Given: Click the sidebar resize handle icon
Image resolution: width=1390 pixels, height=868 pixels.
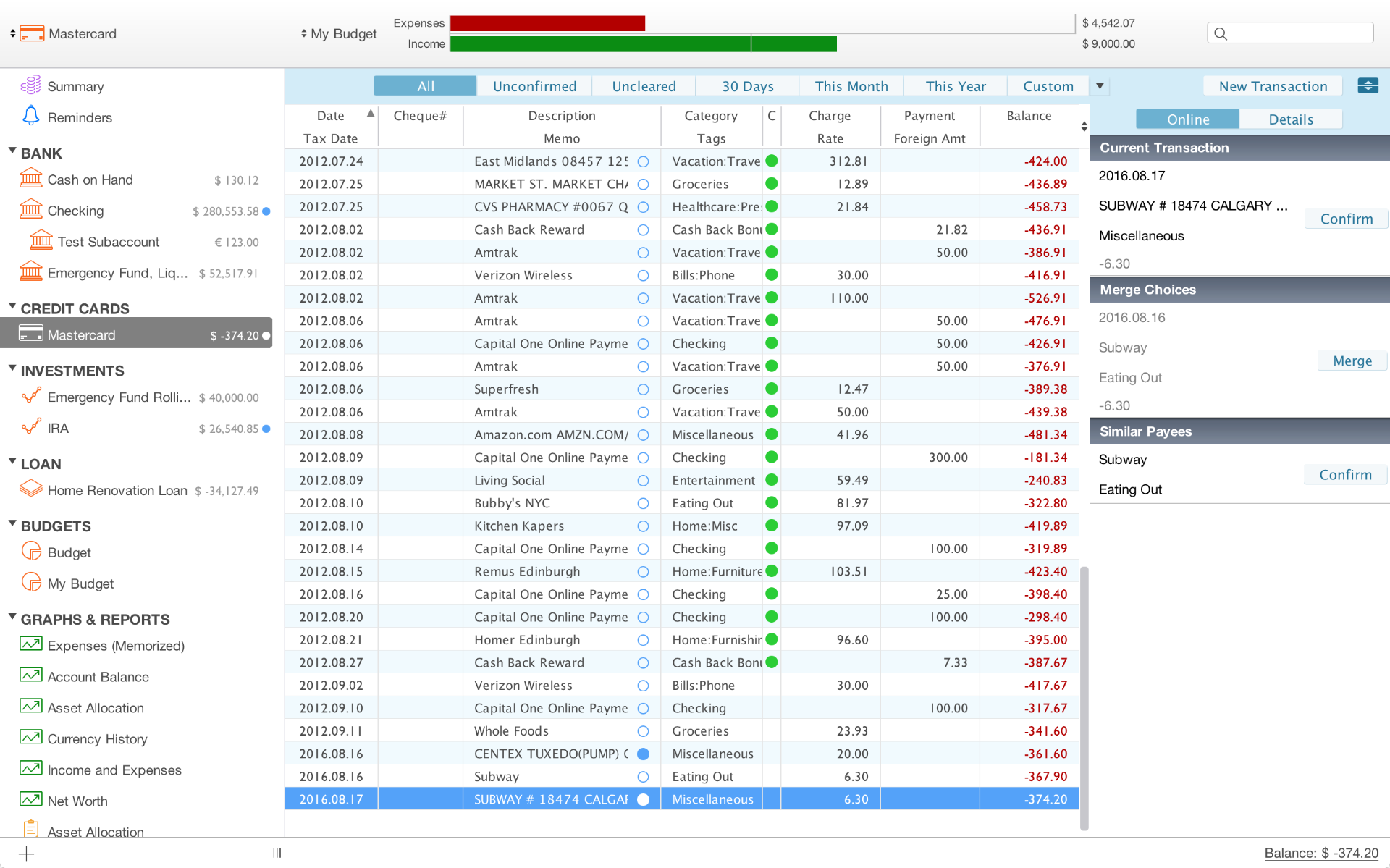Looking at the screenshot, I should tap(277, 854).
